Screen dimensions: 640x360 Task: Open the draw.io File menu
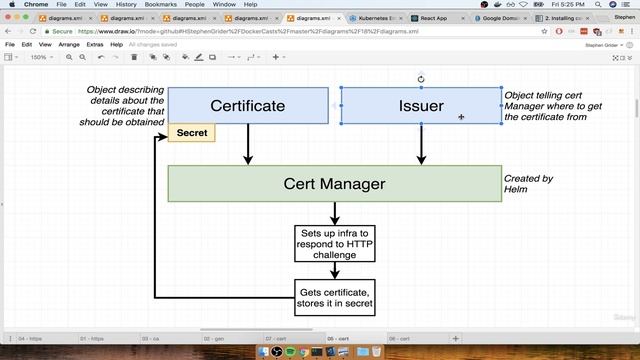[x=10, y=44]
